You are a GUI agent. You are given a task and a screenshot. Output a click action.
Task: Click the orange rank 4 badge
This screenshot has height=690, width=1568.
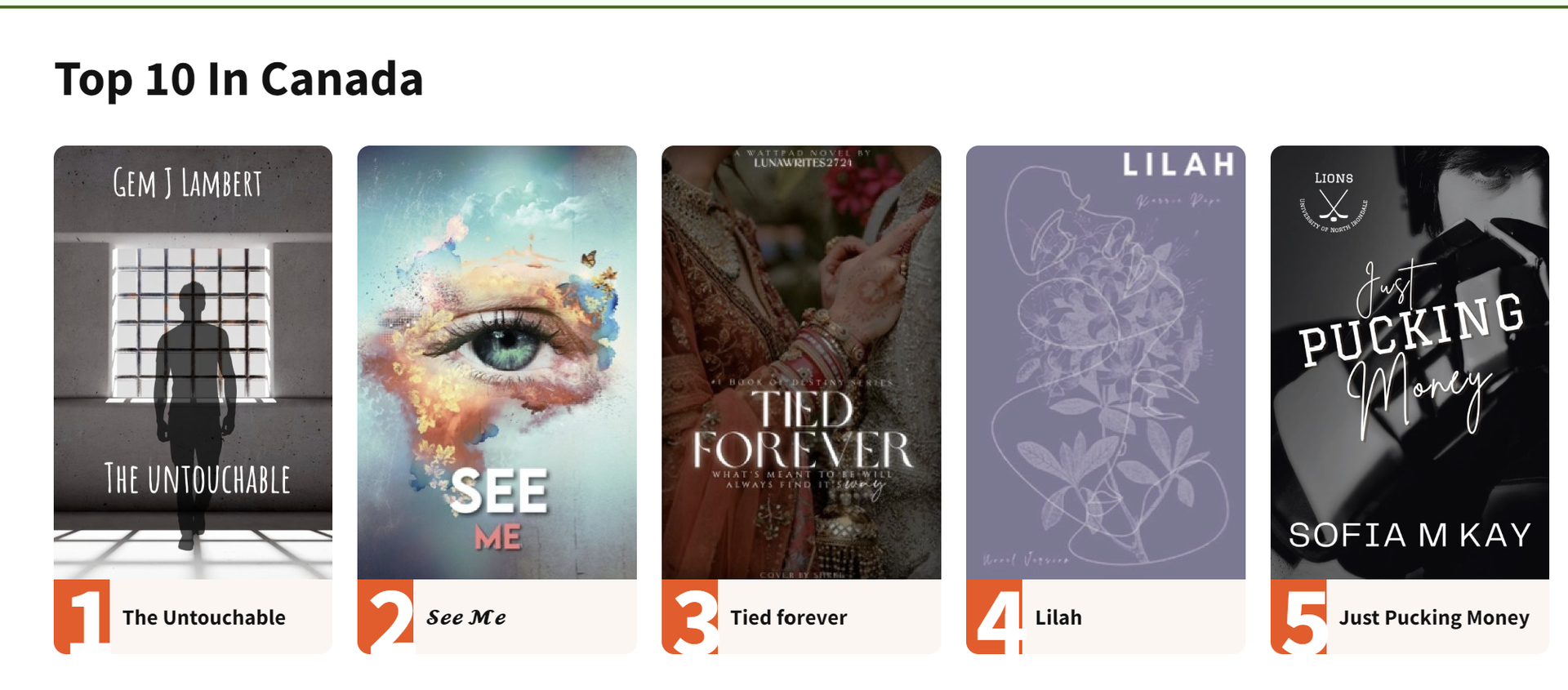coord(994,617)
